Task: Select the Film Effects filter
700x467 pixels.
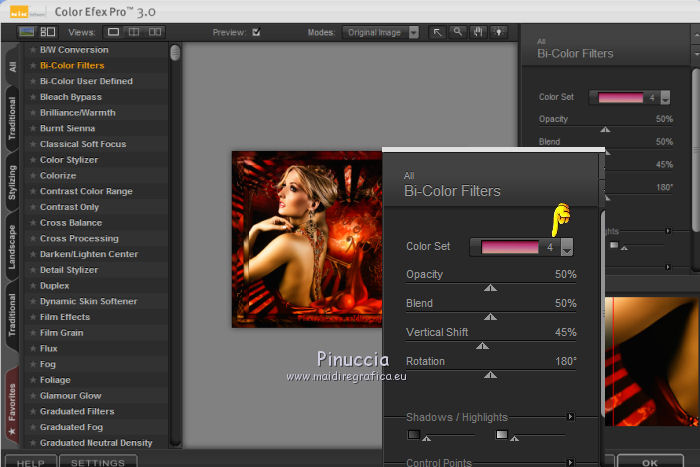Action: [x=65, y=317]
